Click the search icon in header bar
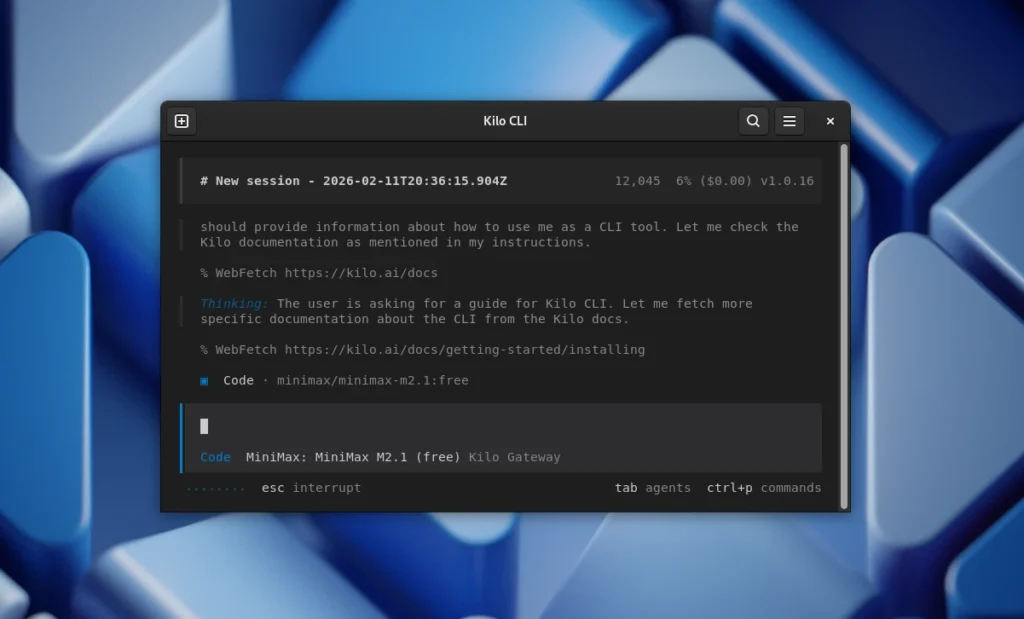This screenshot has height=619, width=1024. click(x=753, y=121)
